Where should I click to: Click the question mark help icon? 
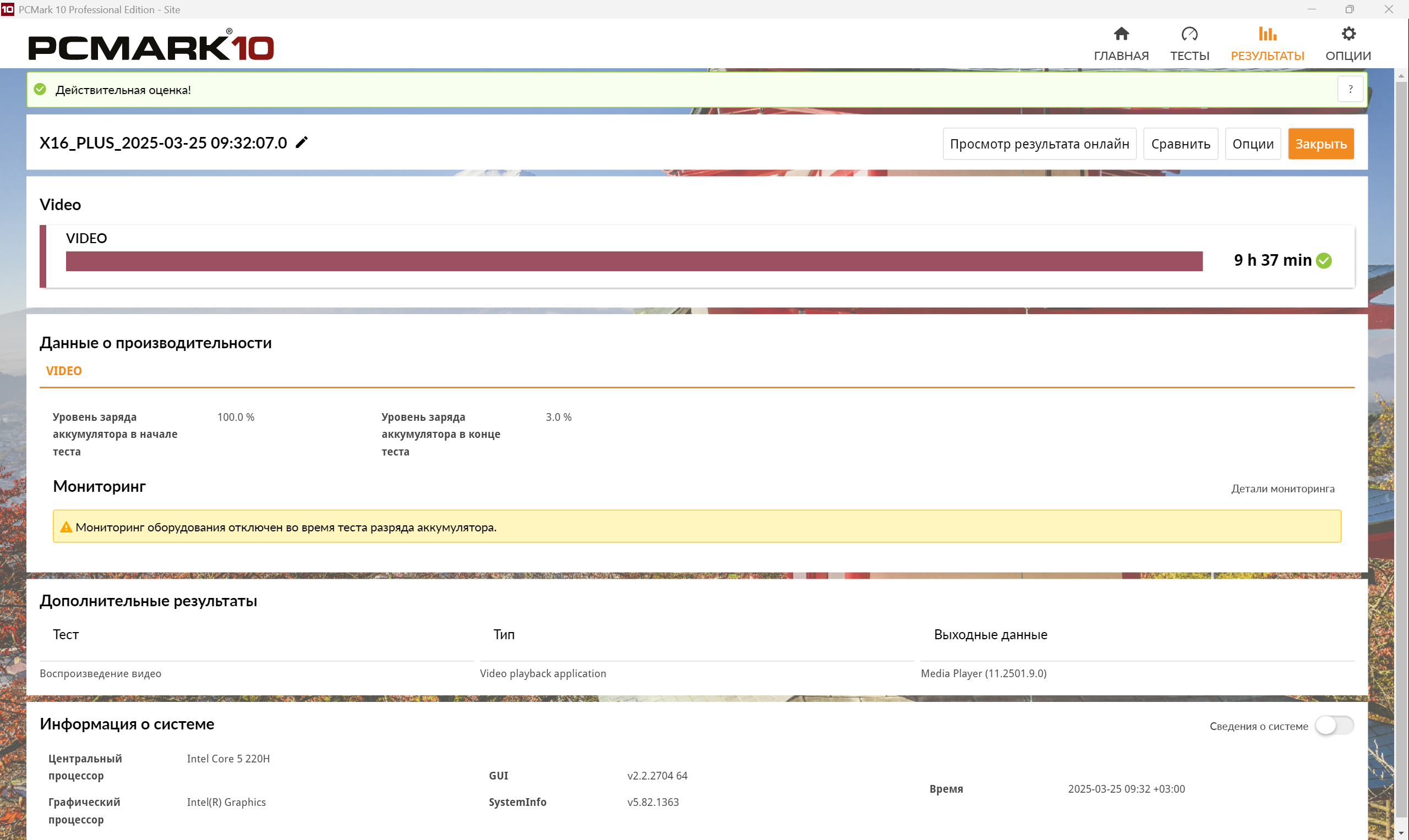(1350, 90)
